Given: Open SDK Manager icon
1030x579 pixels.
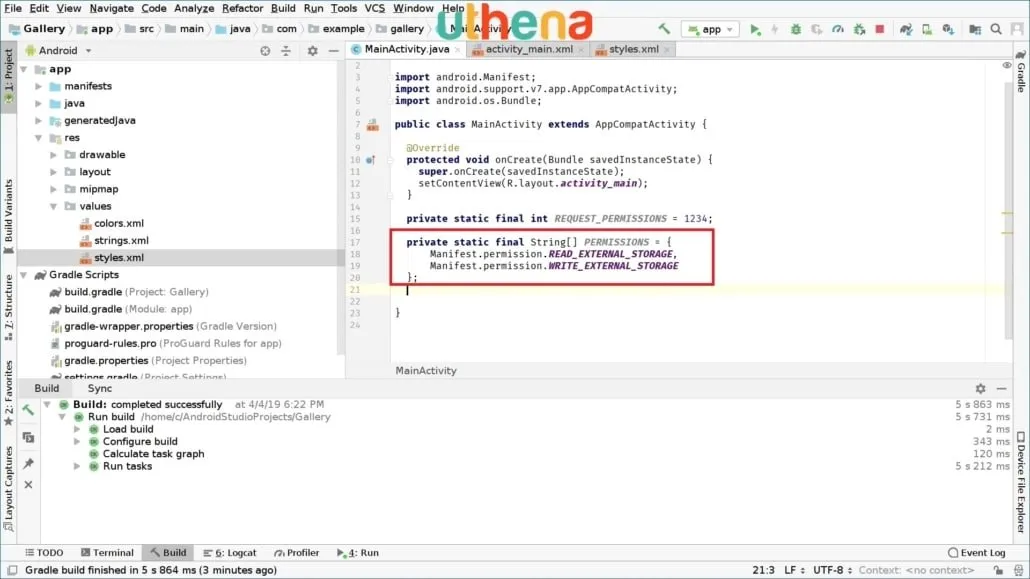Looking at the screenshot, I should (x=948, y=30).
